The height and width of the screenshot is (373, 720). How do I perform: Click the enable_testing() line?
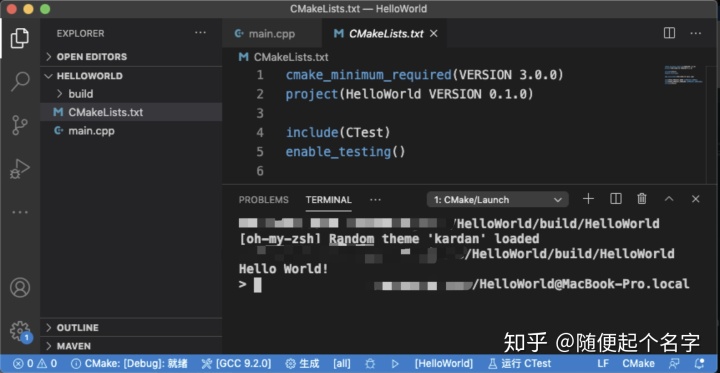(346, 152)
